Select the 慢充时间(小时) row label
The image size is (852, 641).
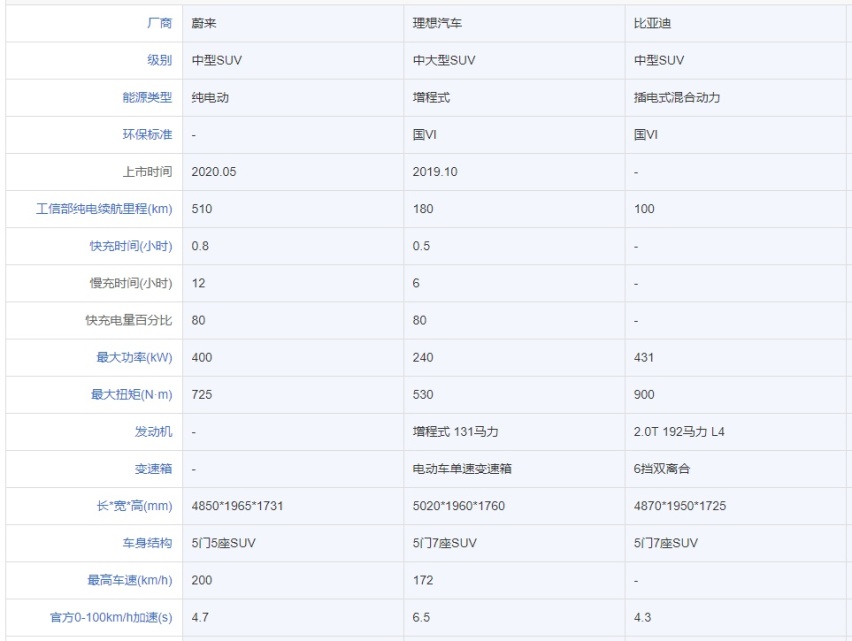tap(130, 284)
